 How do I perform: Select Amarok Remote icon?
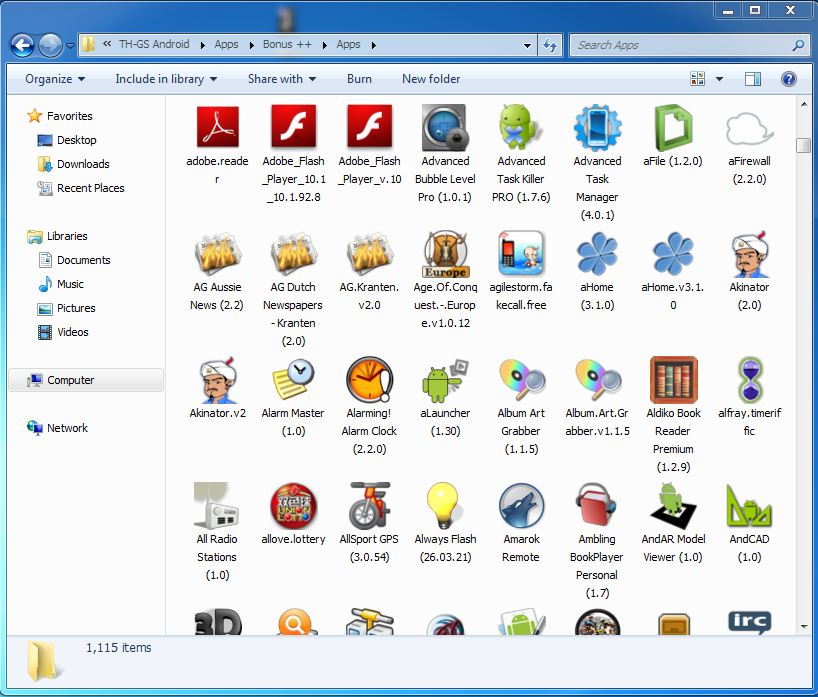(521, 506)
